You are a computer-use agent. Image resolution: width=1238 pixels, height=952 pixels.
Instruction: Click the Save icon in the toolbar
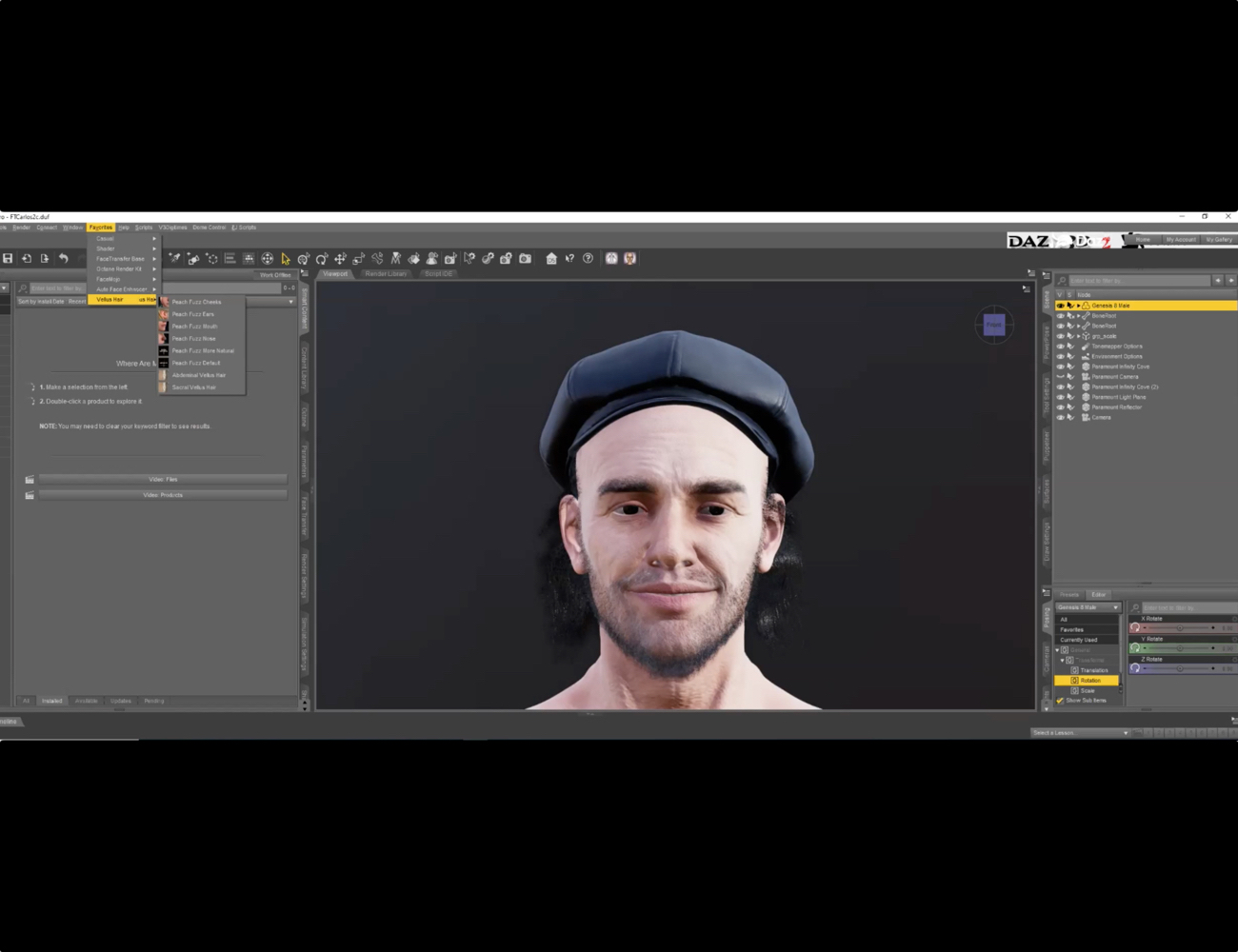pyautogui.click(x=8, y=258)
